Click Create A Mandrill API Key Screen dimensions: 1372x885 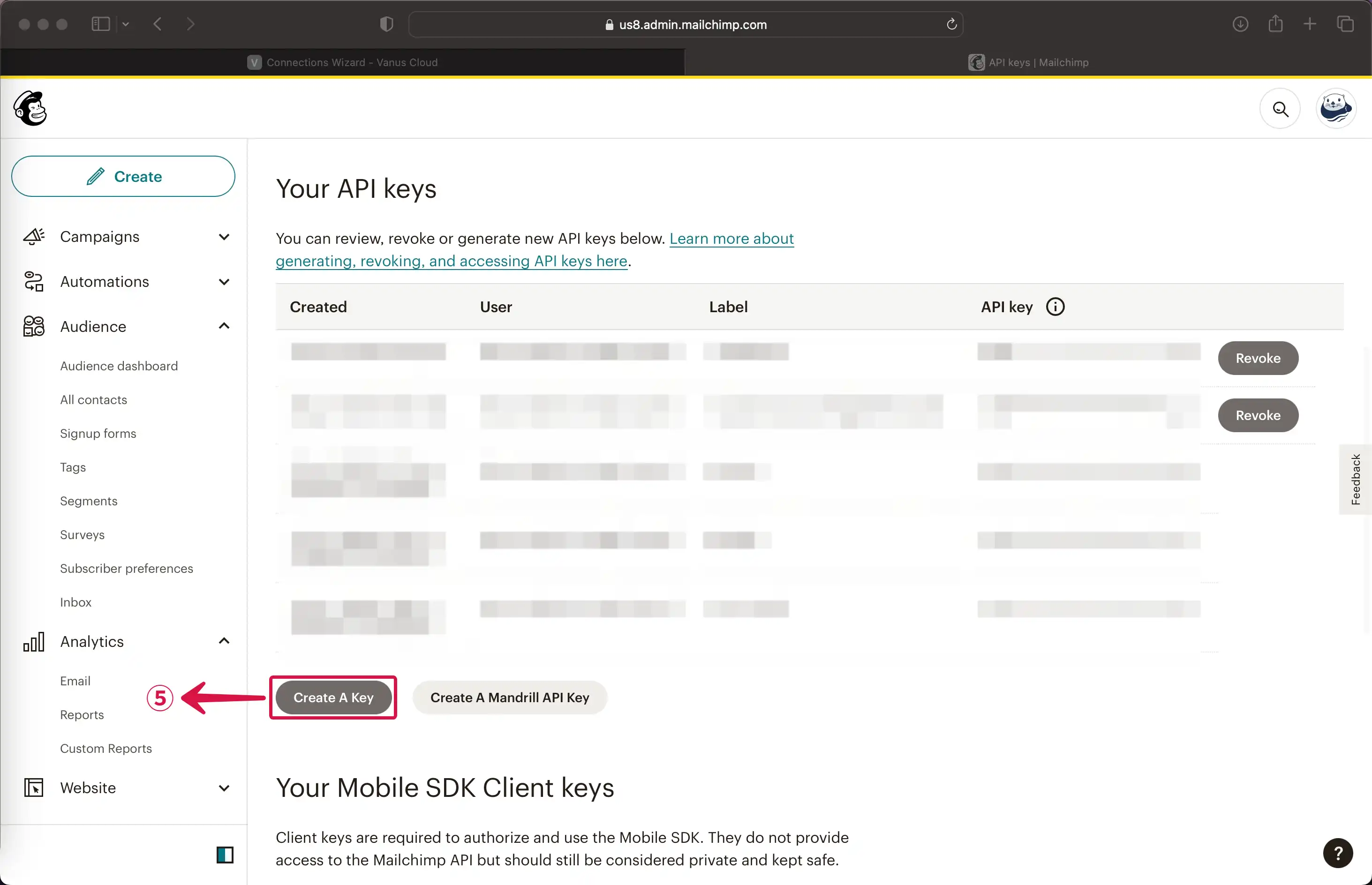[510, 697]
